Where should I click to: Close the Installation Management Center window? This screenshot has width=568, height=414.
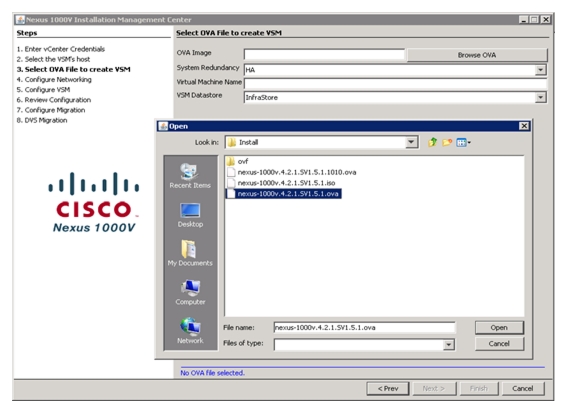pos(546,19)
